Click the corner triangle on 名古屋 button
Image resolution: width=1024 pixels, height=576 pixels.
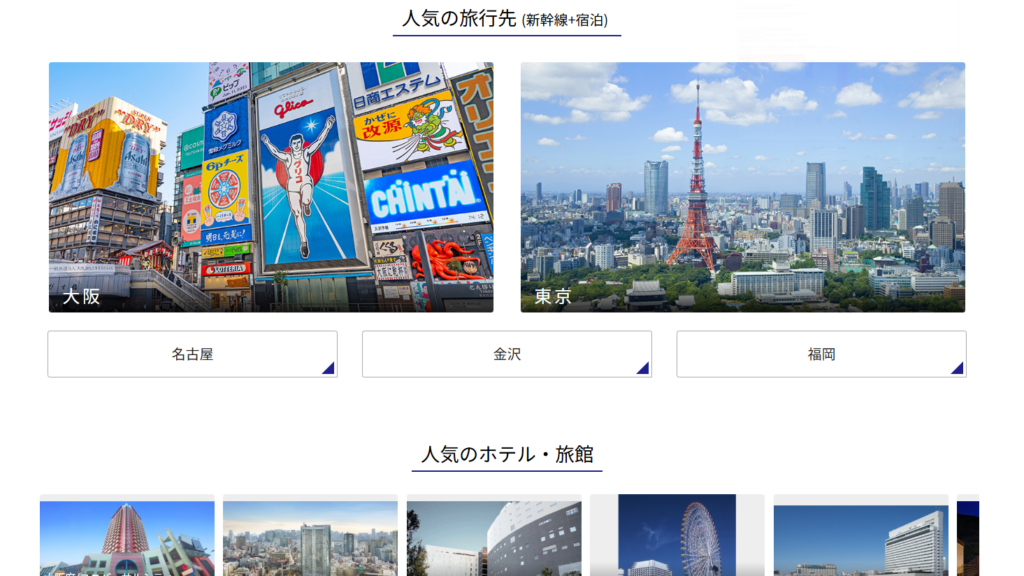329,369
